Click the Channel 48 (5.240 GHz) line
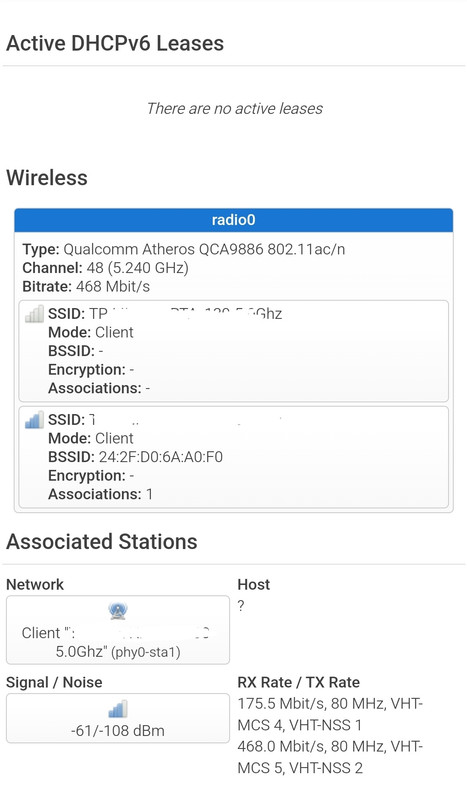467x800 pixels. tap(106, 268)
